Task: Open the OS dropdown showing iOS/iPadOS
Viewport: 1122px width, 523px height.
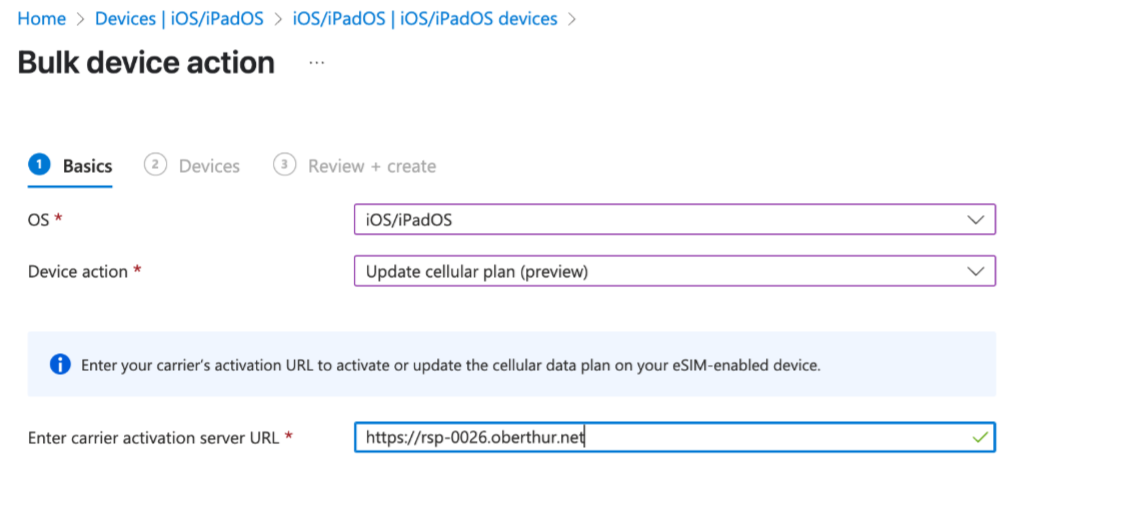Action: [675, 220]
